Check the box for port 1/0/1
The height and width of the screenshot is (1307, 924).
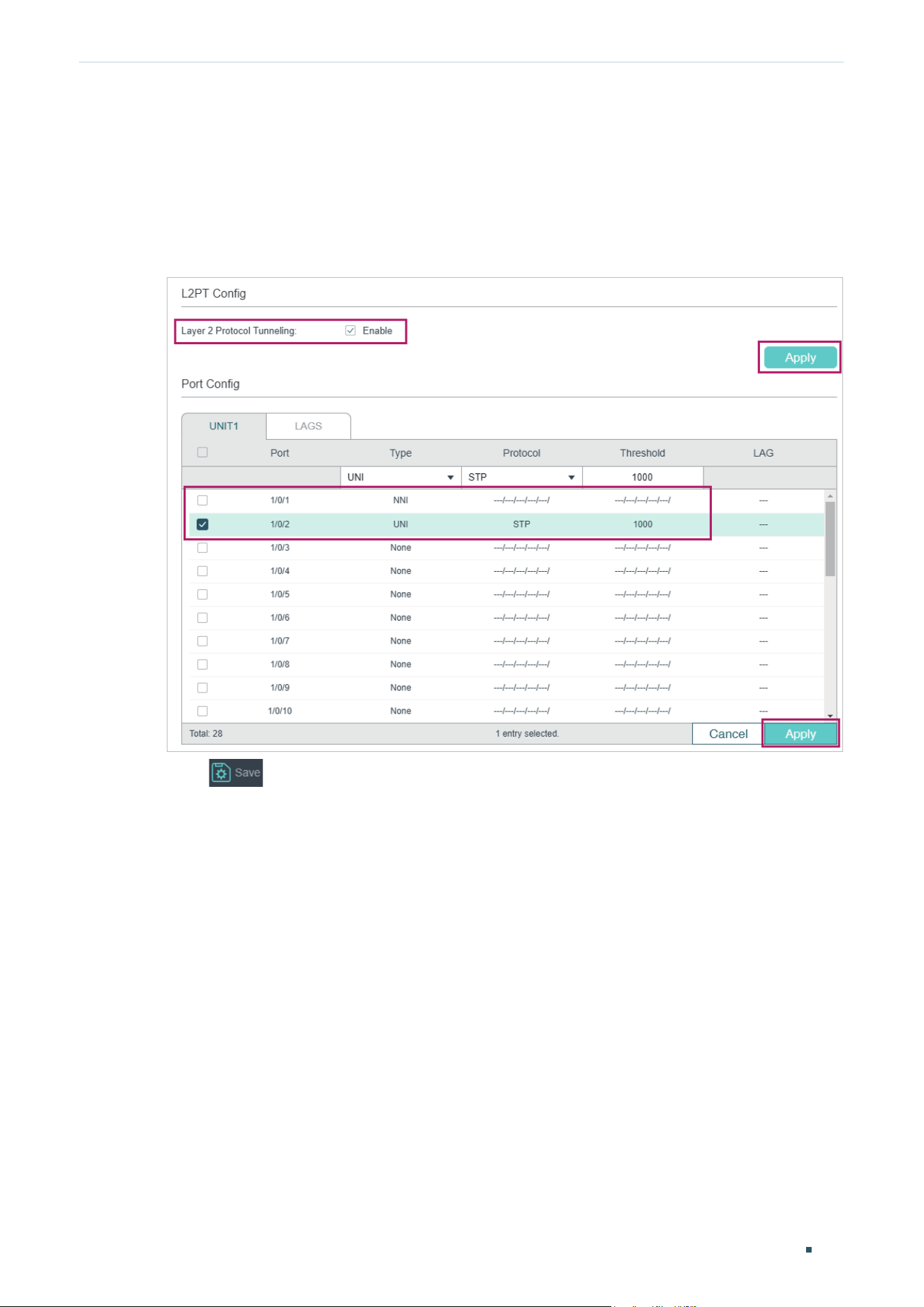point(202,500)
